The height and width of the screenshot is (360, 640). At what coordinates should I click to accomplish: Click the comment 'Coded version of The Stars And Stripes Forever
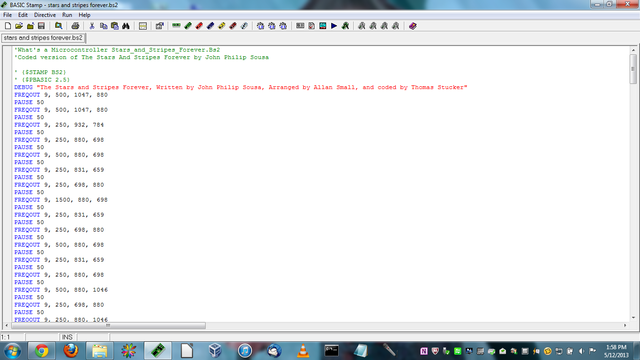coord(141,57)
